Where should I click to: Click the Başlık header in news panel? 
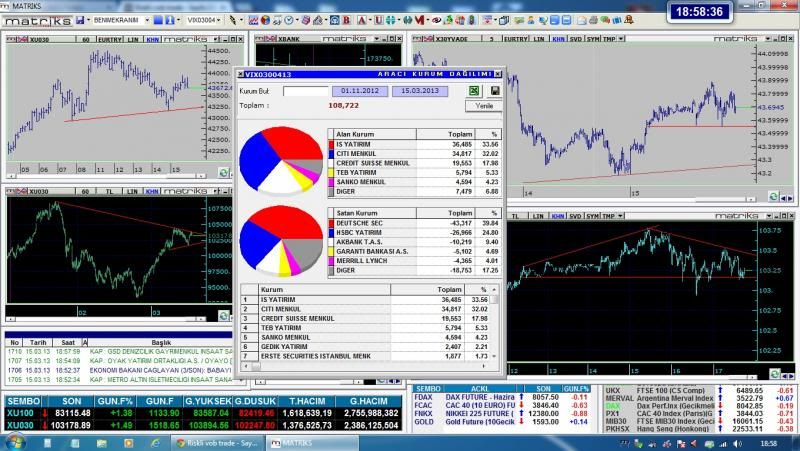pos(161,342)
